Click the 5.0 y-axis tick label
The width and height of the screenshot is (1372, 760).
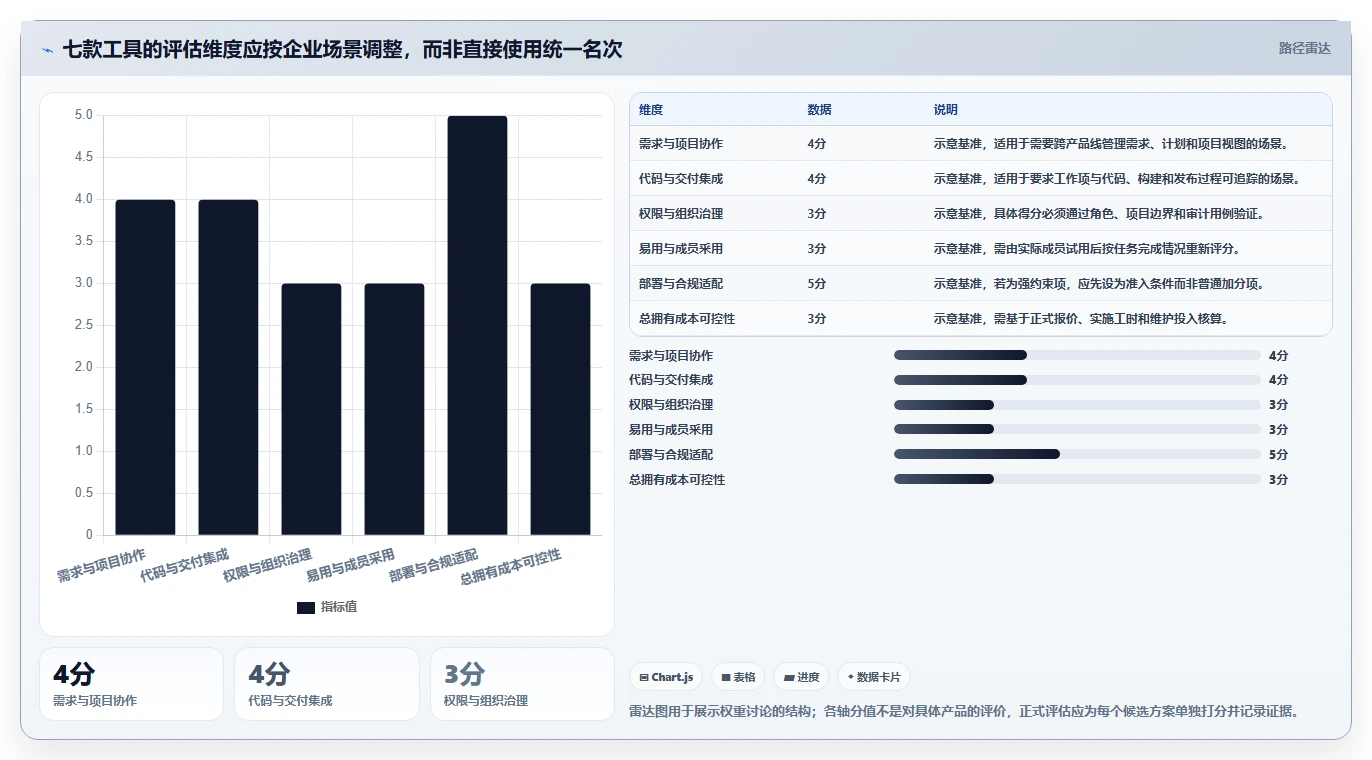tap(83, 115)
